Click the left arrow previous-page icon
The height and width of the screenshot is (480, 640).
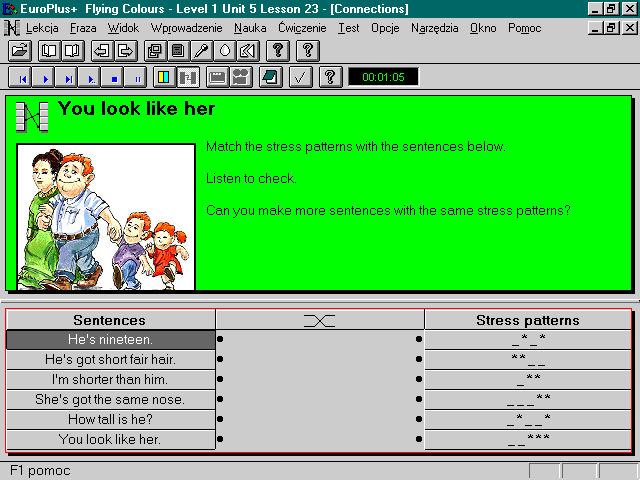[x=102, y=51]
